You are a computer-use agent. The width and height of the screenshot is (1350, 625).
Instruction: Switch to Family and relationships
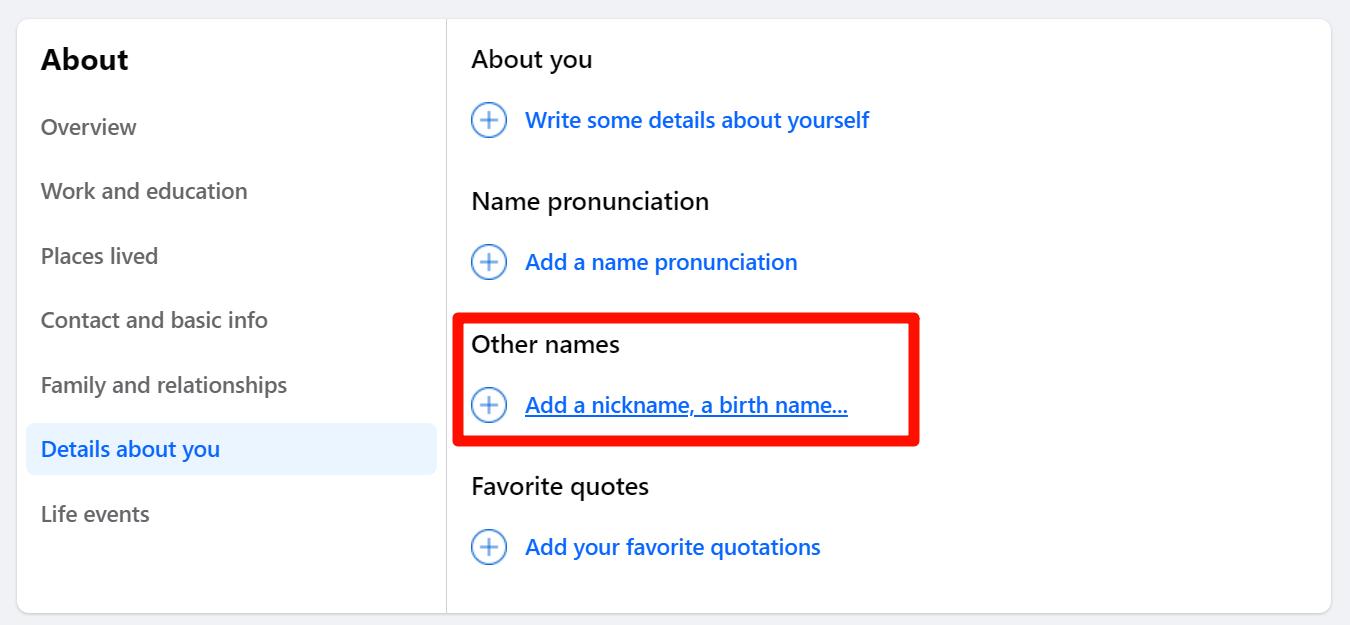pos(164,385)
